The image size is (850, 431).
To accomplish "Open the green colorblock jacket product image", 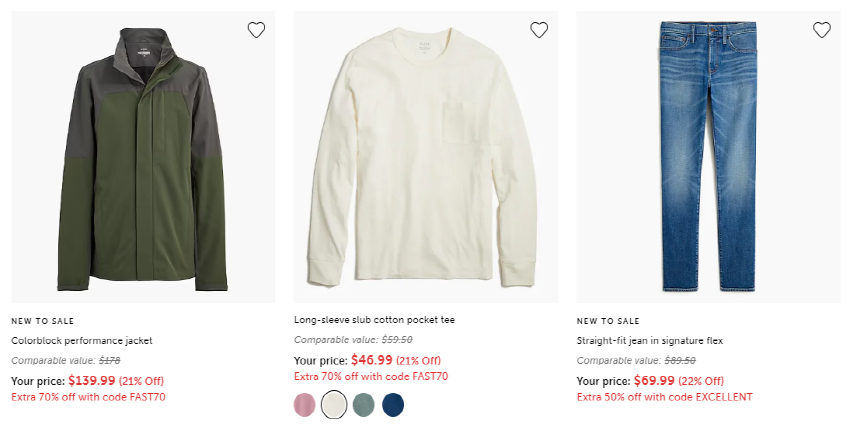I will click(143, 157).
